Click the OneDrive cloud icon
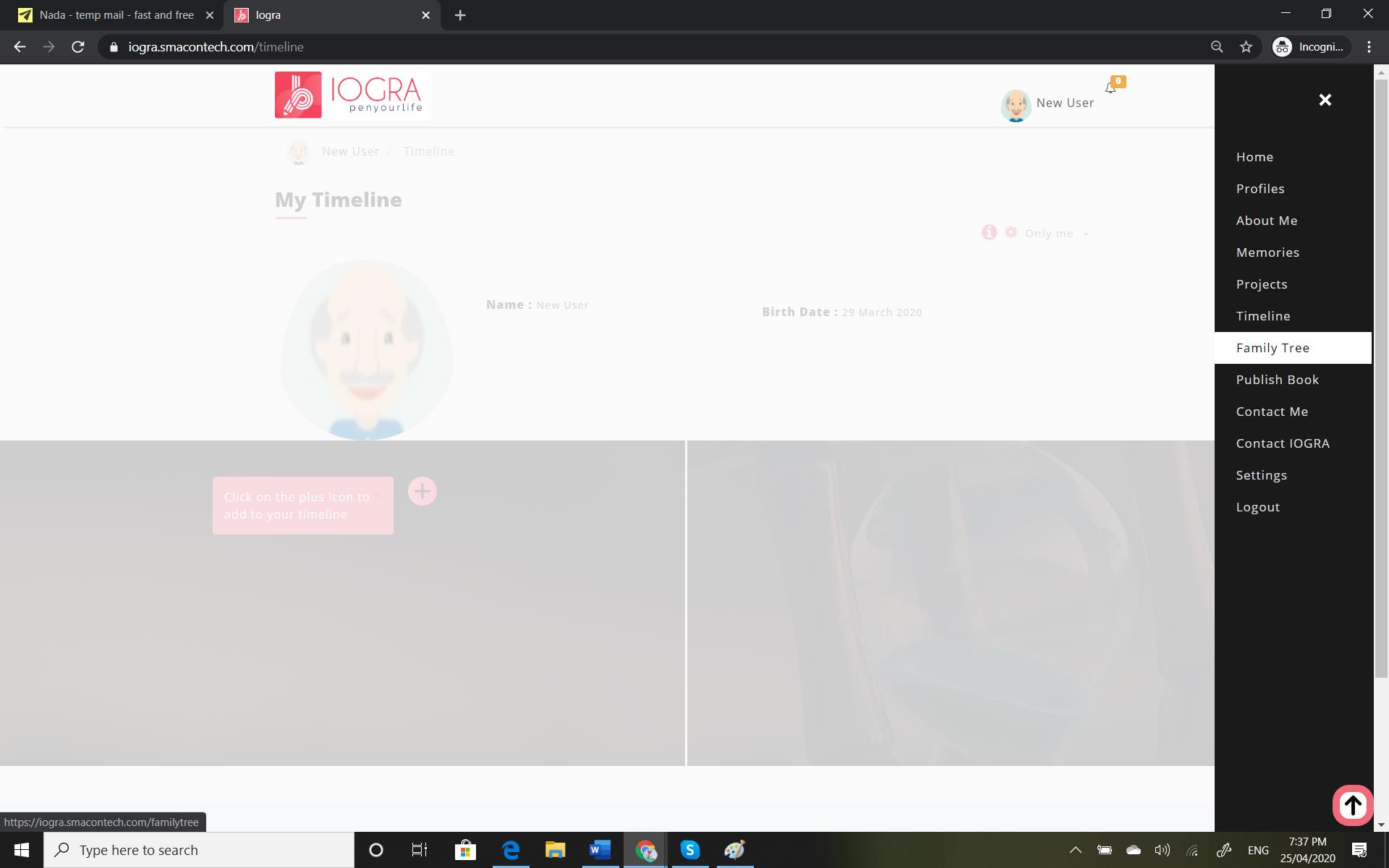 point(1133,850)
